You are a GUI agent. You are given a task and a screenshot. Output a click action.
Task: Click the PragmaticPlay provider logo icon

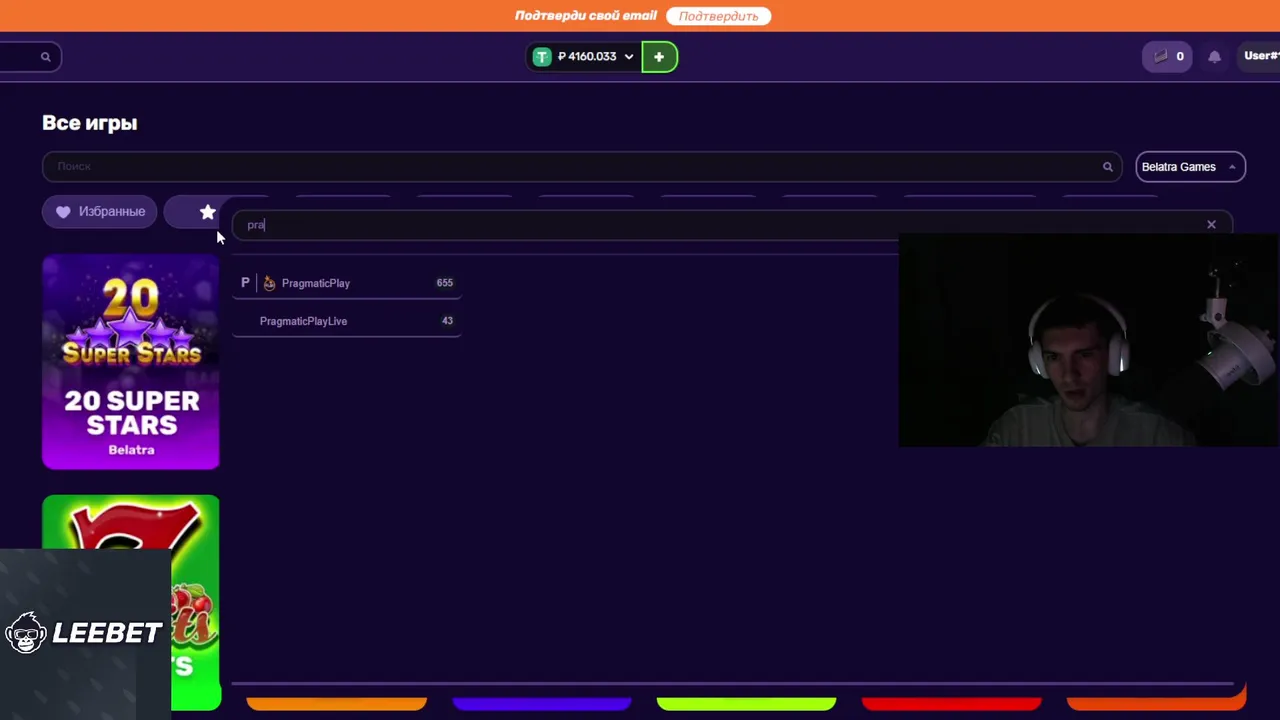pyautogui.click(x=269, y=283)
